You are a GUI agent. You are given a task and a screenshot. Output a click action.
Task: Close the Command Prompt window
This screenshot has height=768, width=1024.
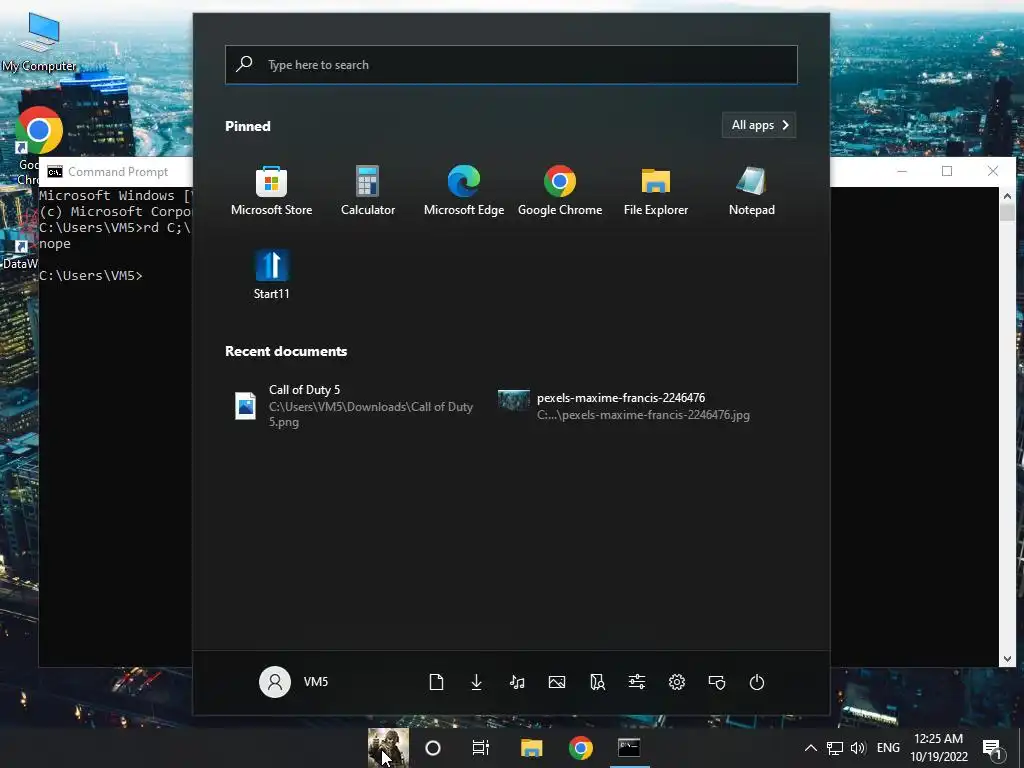(x=993, y=171)
